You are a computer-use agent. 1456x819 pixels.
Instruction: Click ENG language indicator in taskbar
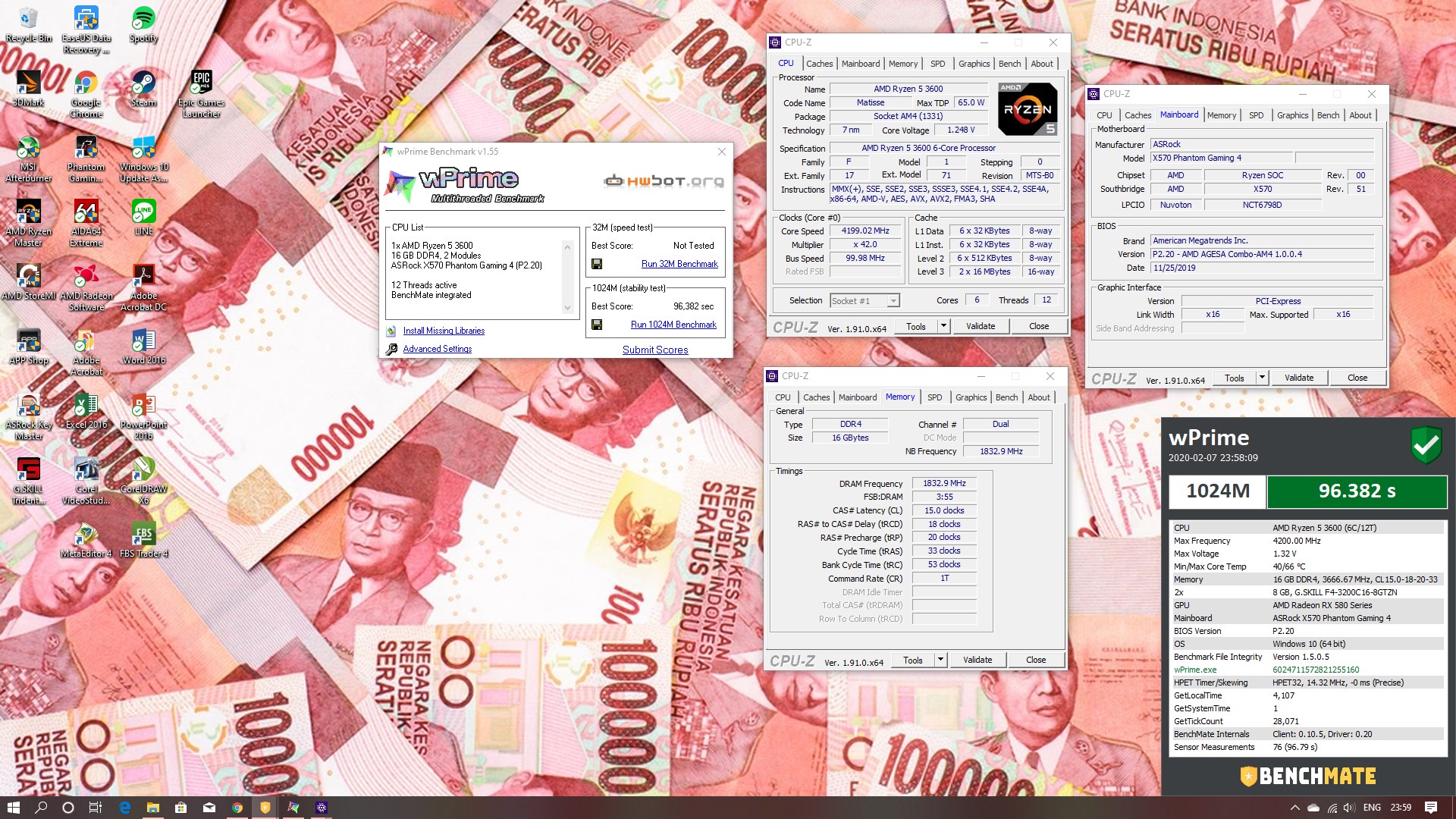[1372, 808]
